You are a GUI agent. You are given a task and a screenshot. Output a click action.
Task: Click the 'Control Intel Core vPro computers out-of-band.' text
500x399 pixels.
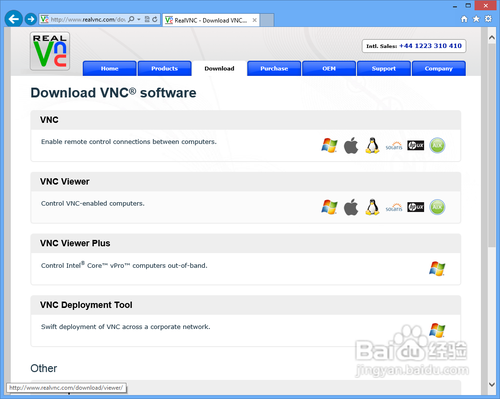coord(124,265)
